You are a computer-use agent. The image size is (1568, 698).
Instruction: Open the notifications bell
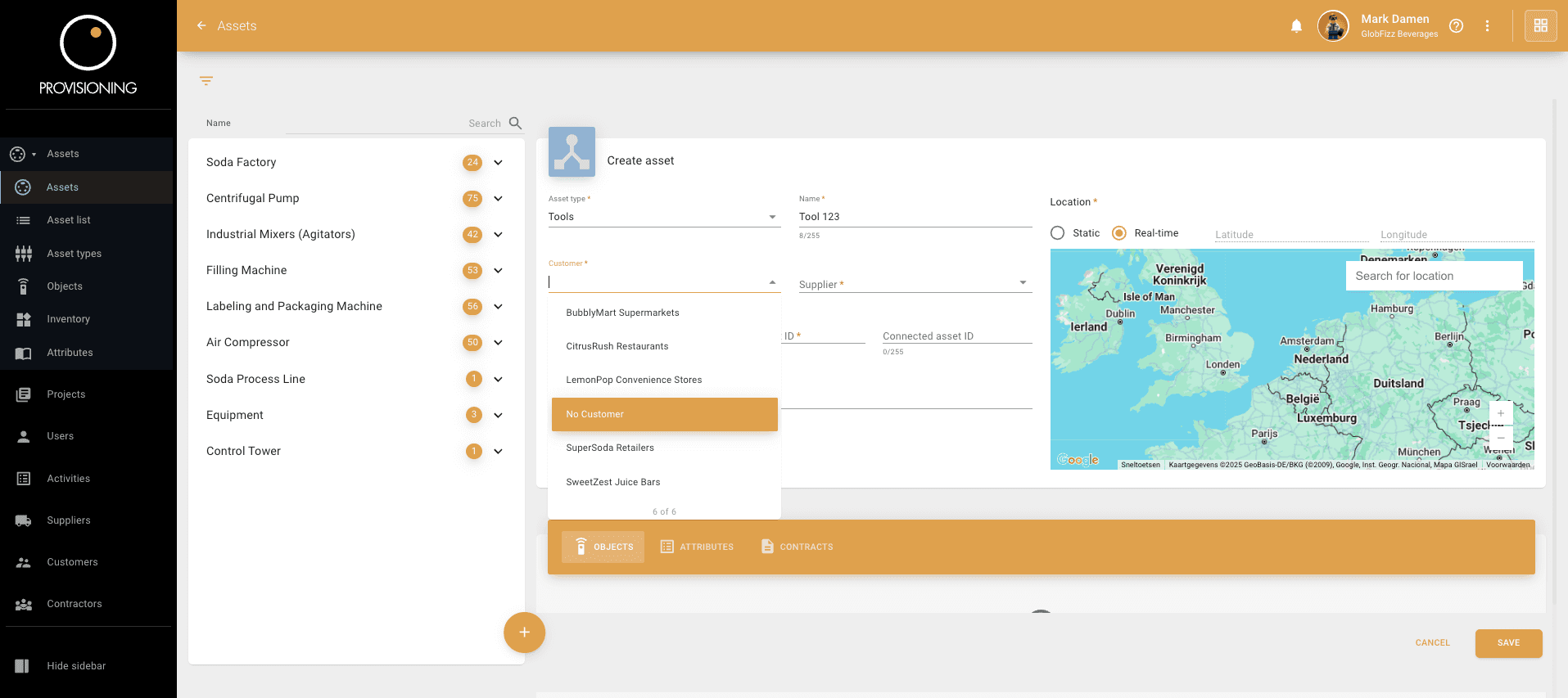pyautogui.click(x=1296, y=26)
